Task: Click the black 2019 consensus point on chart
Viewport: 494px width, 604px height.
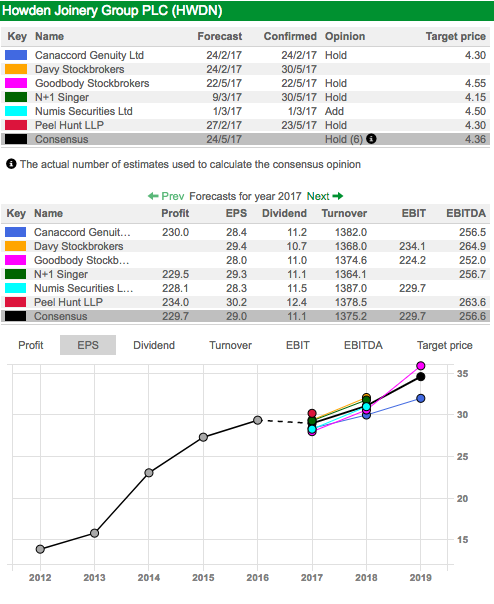Action: coord(421,377)
